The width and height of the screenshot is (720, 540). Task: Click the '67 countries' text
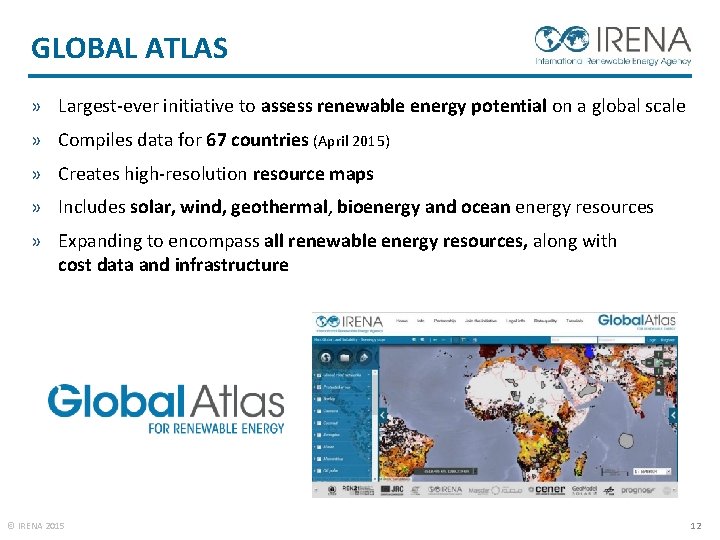257,140
